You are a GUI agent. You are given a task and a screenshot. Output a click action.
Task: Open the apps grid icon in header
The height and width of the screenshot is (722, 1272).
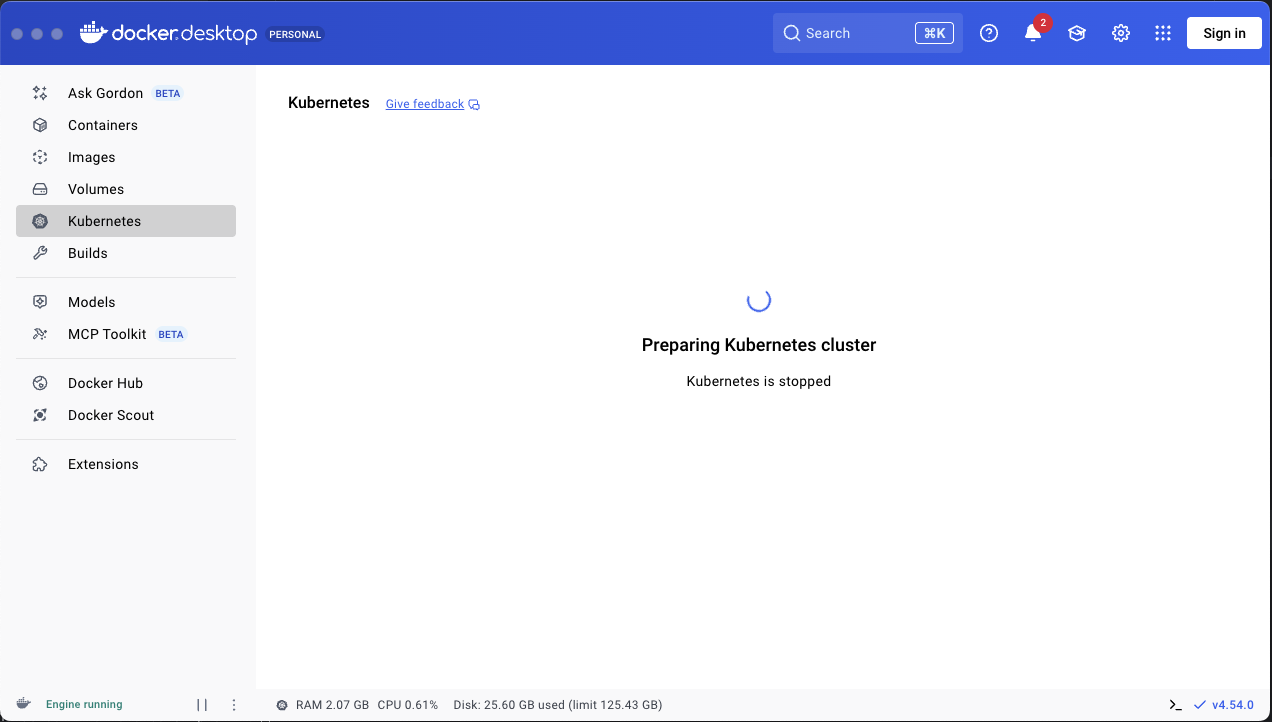(1163, 33)
